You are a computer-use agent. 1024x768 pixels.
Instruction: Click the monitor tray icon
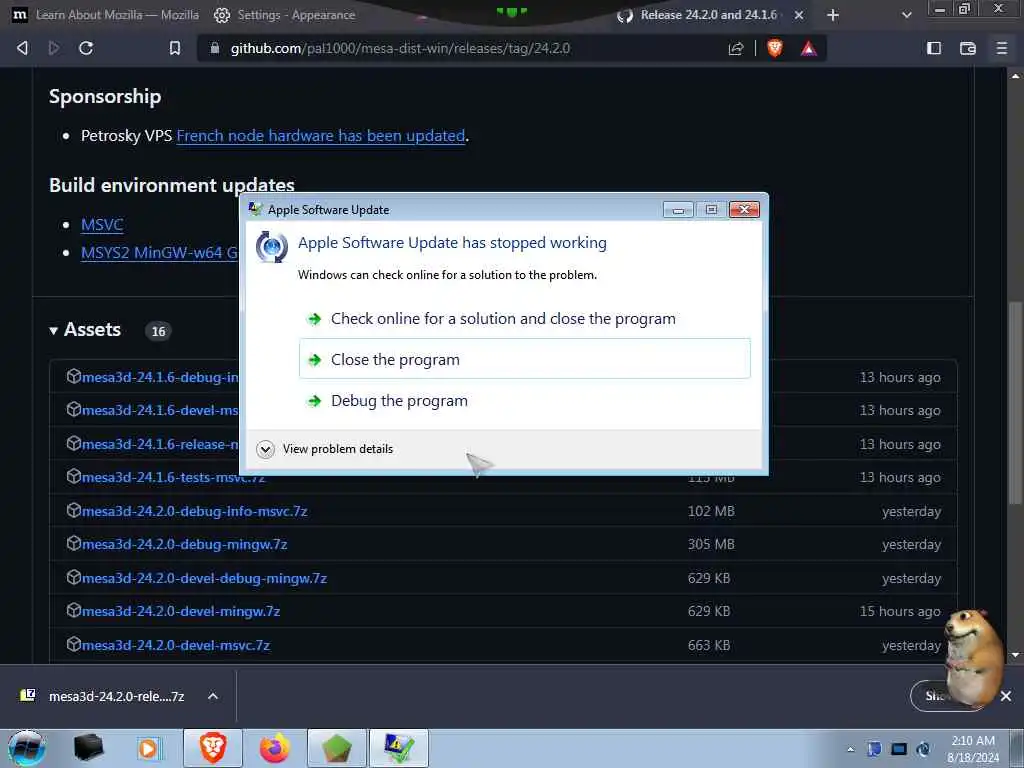[899, 749]
